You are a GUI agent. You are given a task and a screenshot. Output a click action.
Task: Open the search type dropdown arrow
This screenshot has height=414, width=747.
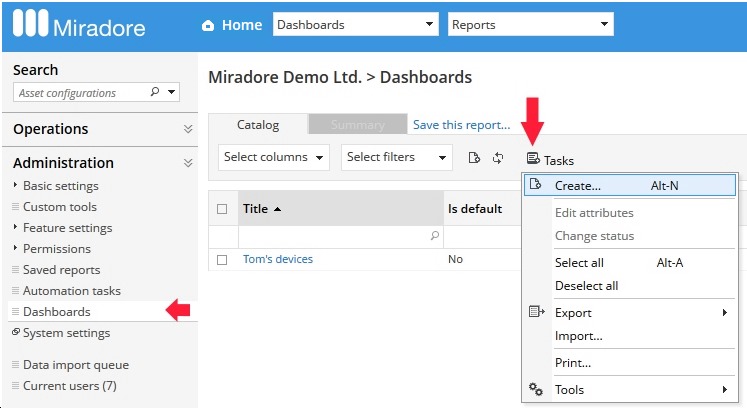click(x=172, y=92)
